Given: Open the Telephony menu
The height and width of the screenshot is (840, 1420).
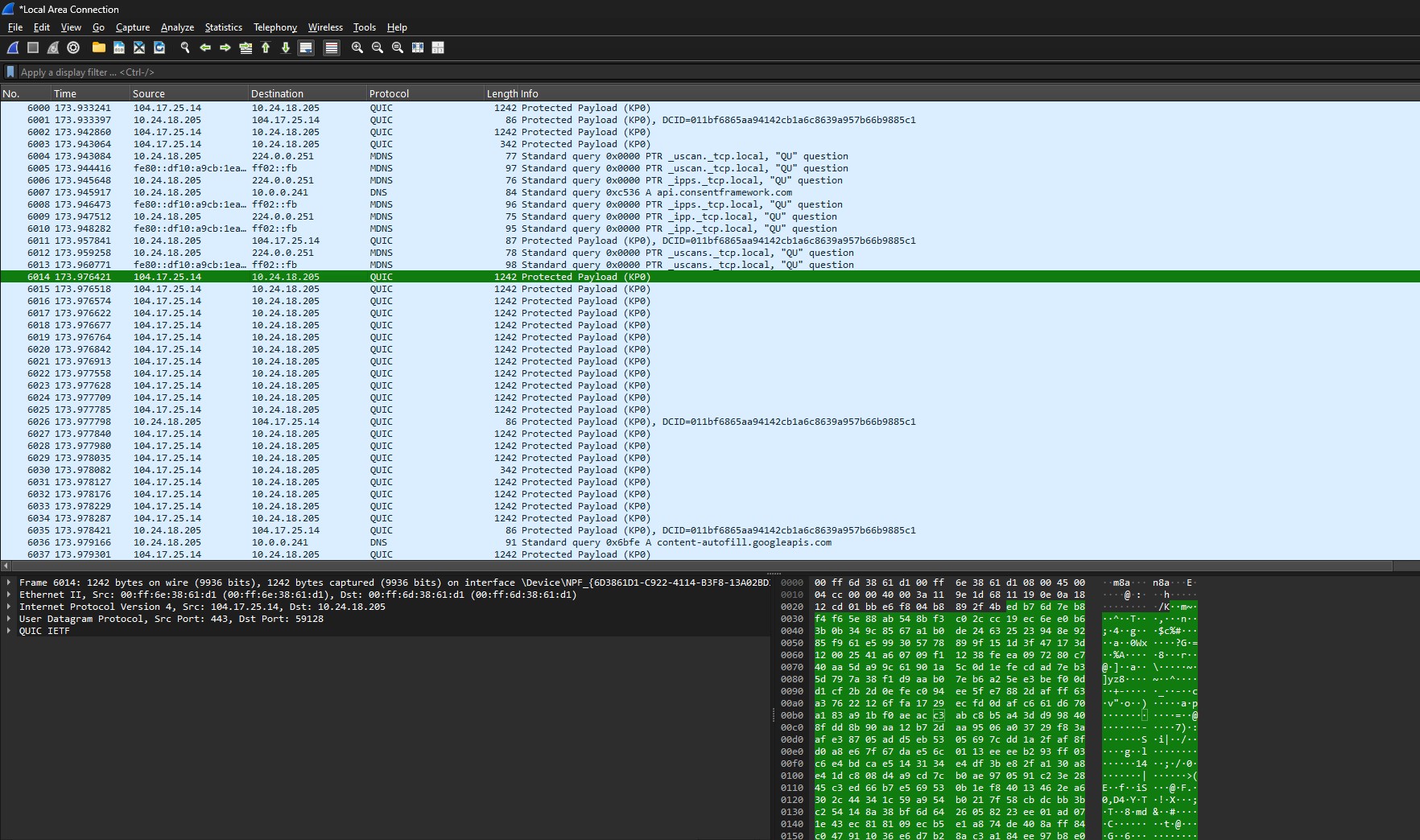Looking at the screenshot, I should coord(275,27).
